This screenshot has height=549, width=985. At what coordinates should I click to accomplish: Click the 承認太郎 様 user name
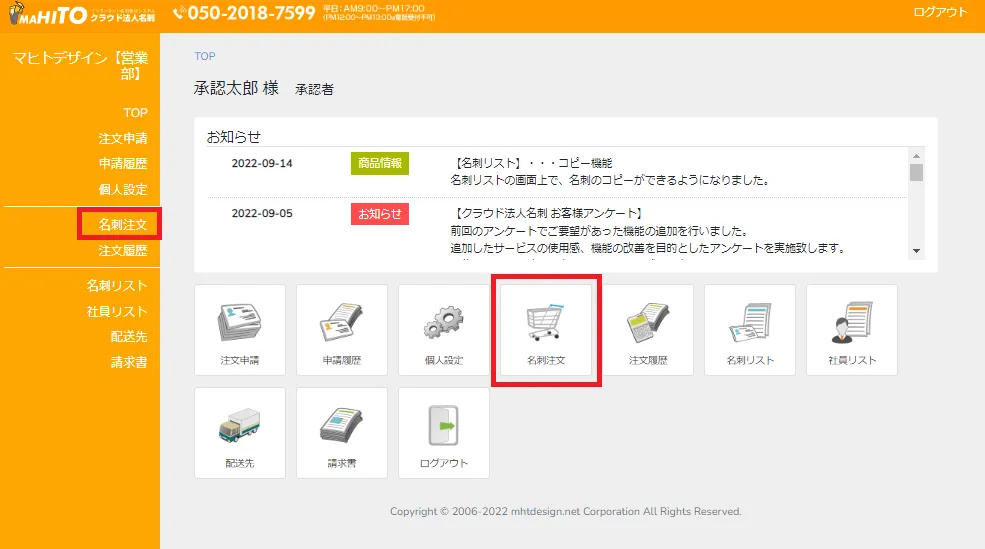[x=236, y=89]
